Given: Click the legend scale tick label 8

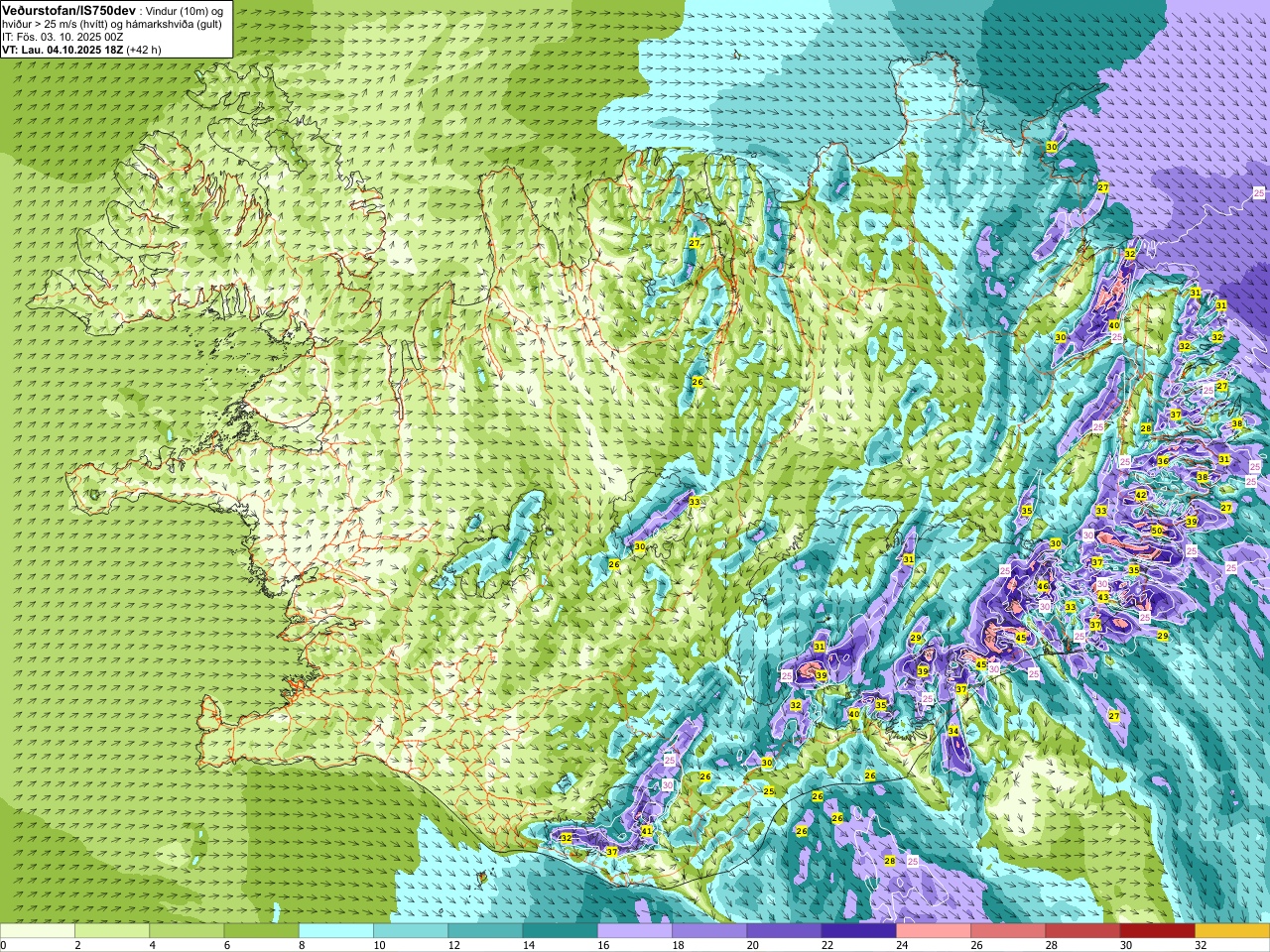Looking at the screenshot, I should click(302, 946).
